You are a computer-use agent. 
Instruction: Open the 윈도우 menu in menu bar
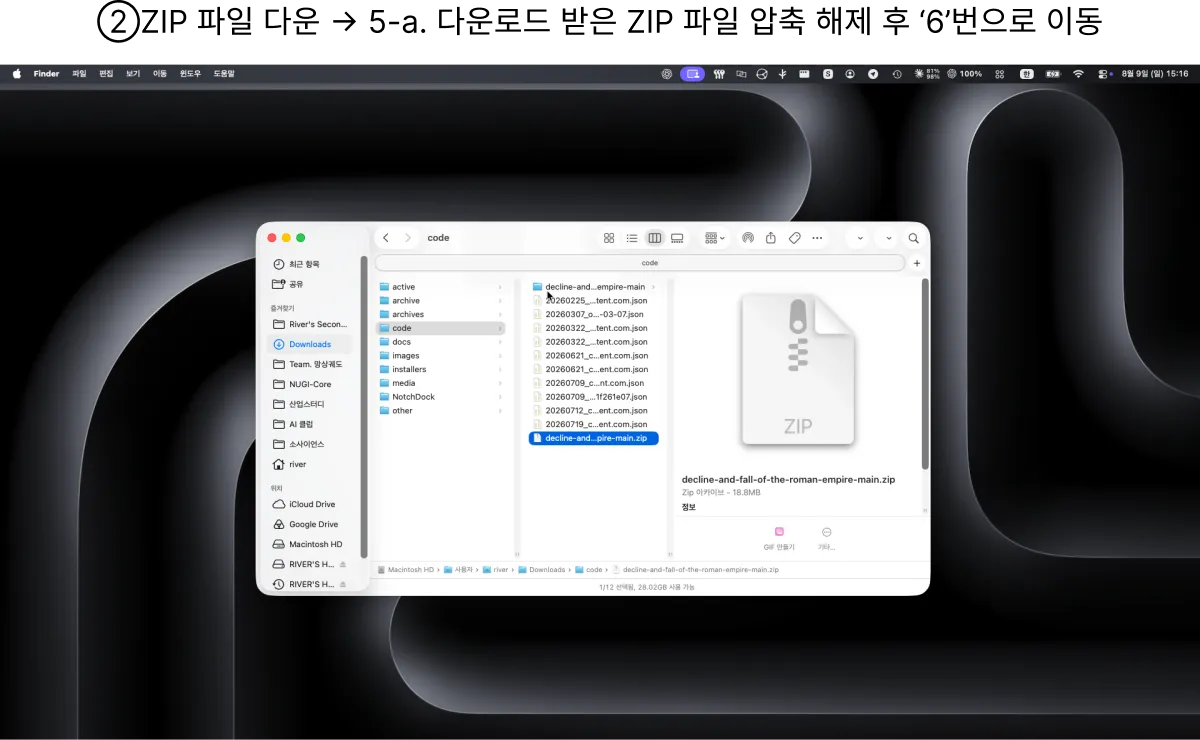pos(190,74)
